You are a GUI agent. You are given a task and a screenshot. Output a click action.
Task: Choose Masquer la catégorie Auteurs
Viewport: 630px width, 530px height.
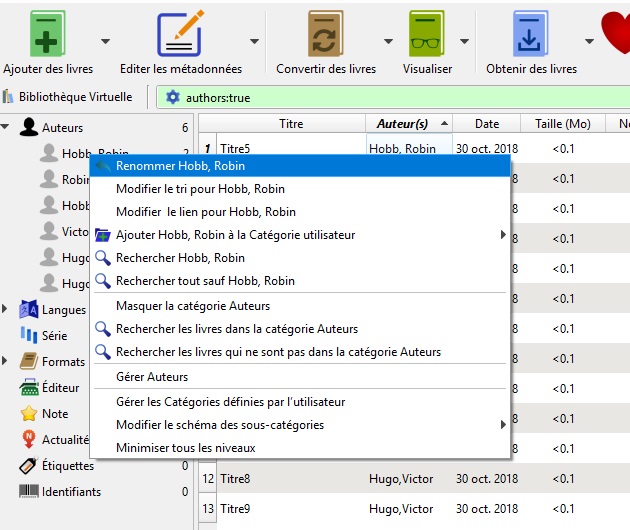[300, 306]
